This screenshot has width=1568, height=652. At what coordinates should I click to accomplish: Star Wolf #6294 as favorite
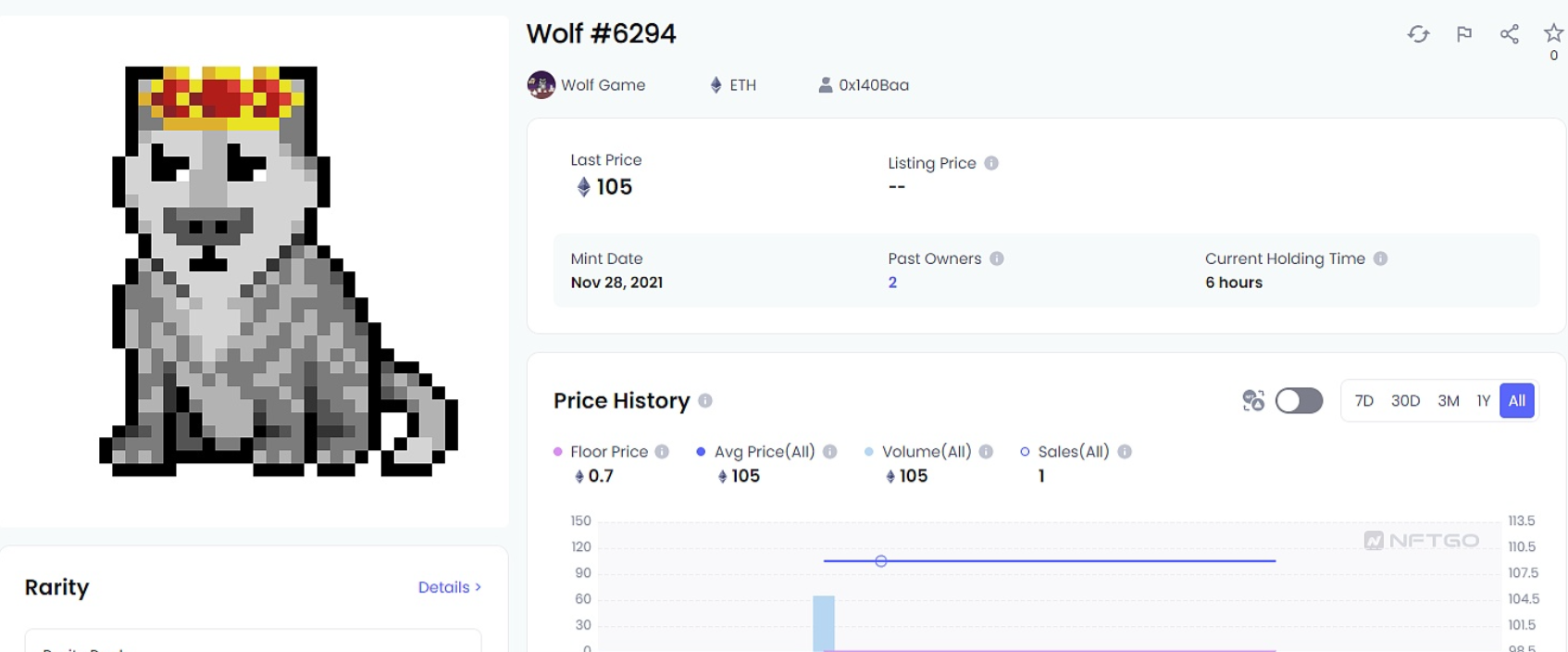tap(1553, 33)
